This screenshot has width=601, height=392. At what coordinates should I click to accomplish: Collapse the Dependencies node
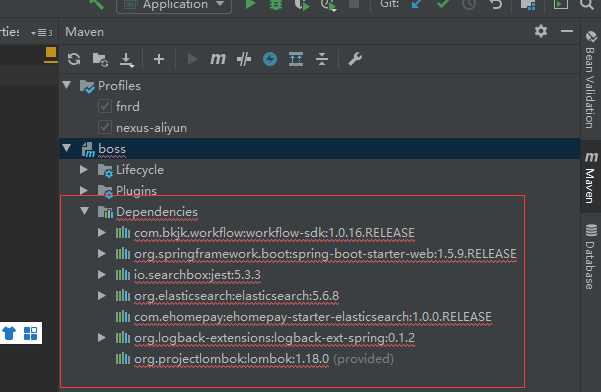coord(85,211)
